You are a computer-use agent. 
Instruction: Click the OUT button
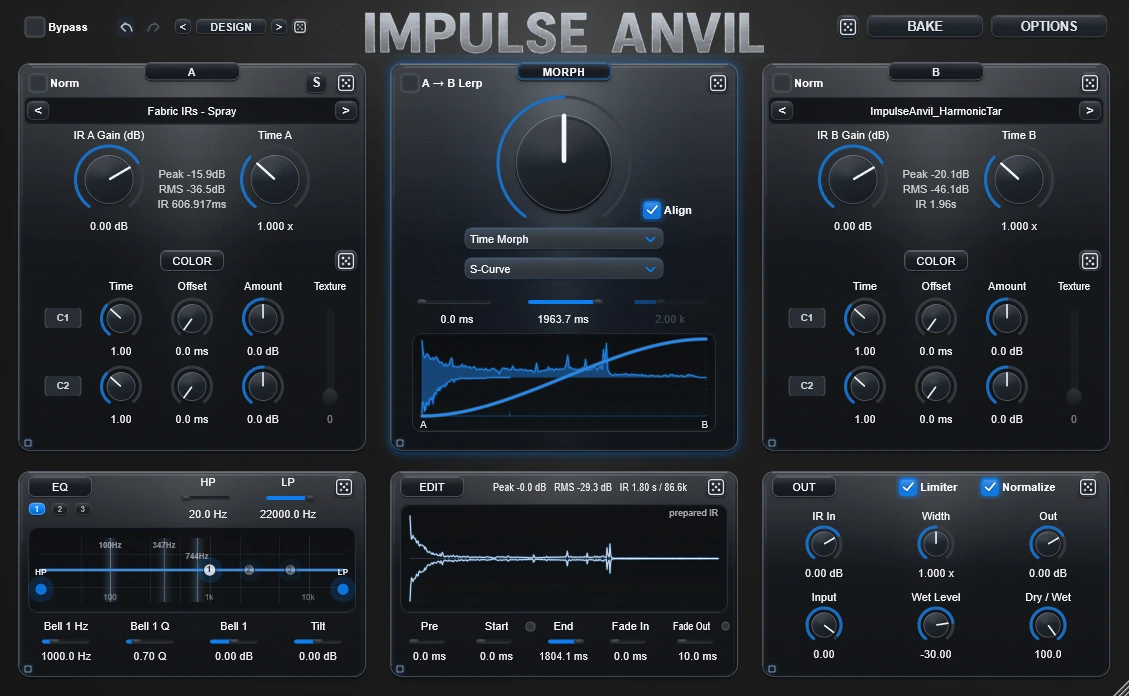tap(804, 487)
